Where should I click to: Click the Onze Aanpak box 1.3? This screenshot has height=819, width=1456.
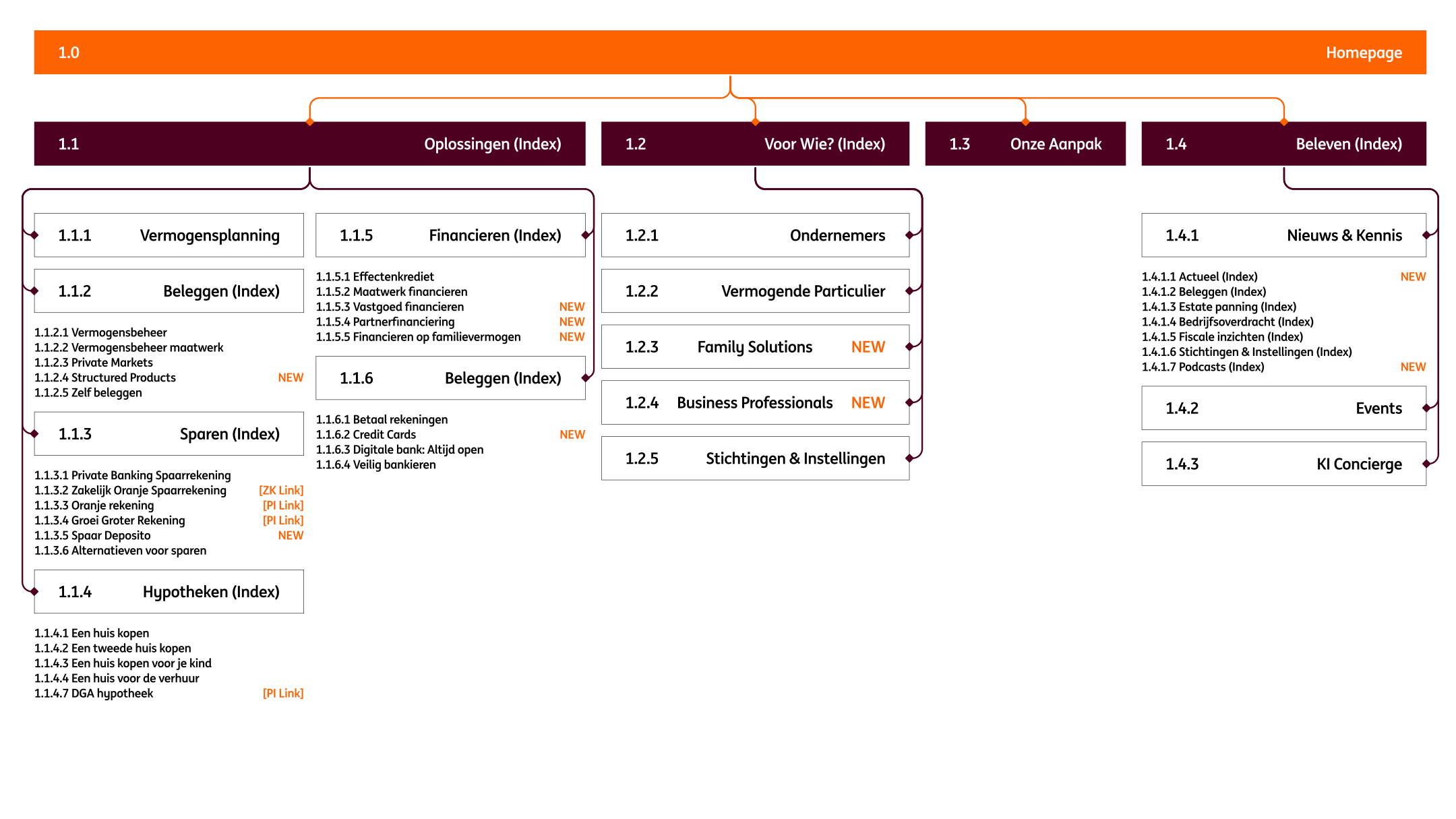tap(1025, 144)
